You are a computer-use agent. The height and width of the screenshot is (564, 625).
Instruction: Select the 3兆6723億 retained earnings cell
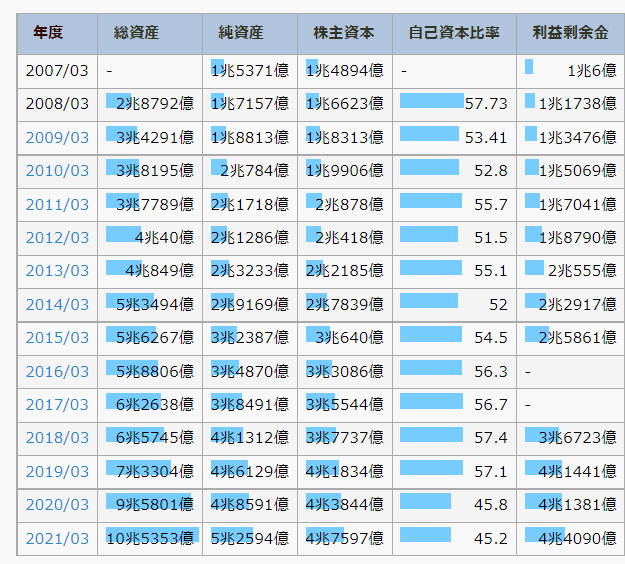[x=570, y=438]
